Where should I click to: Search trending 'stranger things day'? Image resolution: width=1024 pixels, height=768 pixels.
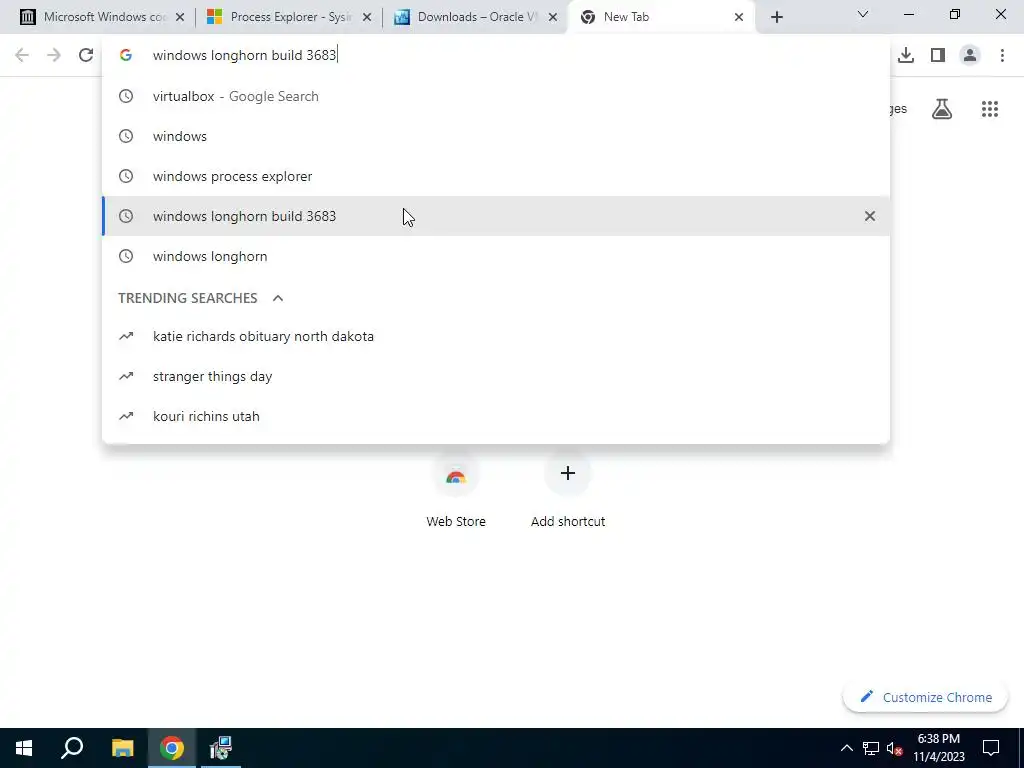point(496,376)
